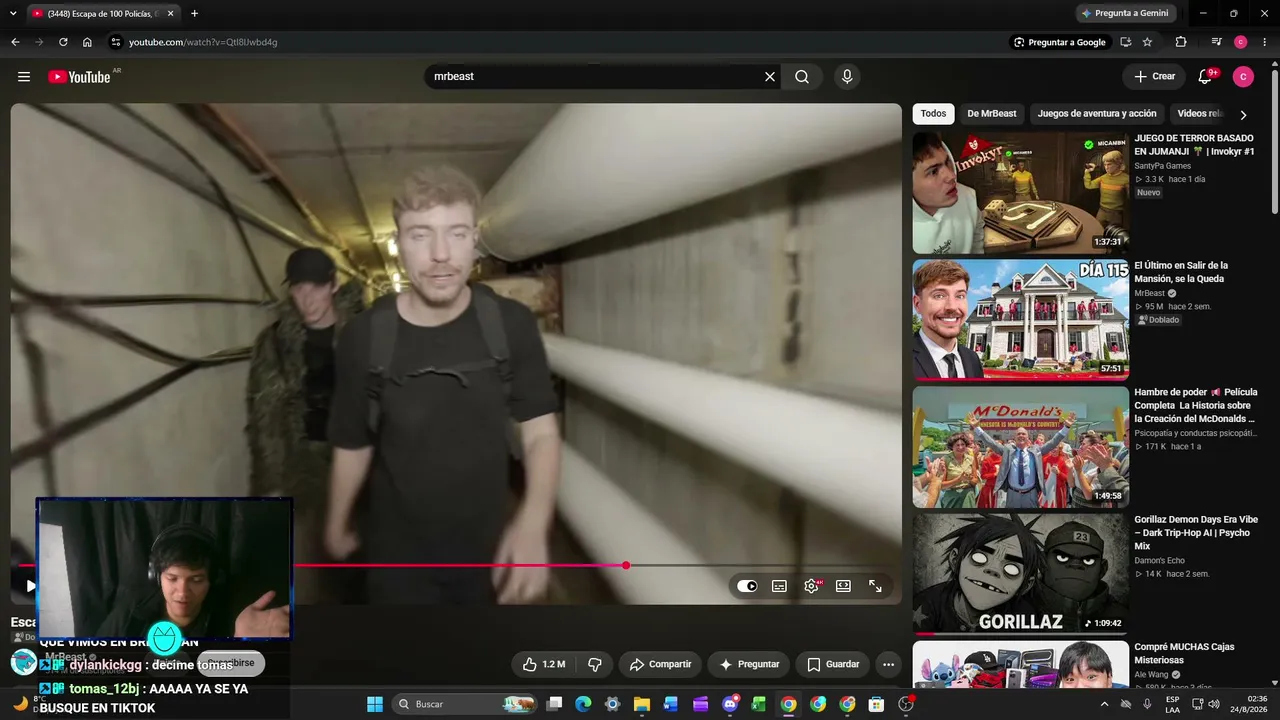This screenshot has width=1280, height=720.
Task: Open the Mansión DÍA 115 thumbnail
Action: click(x=1020, y=320)
